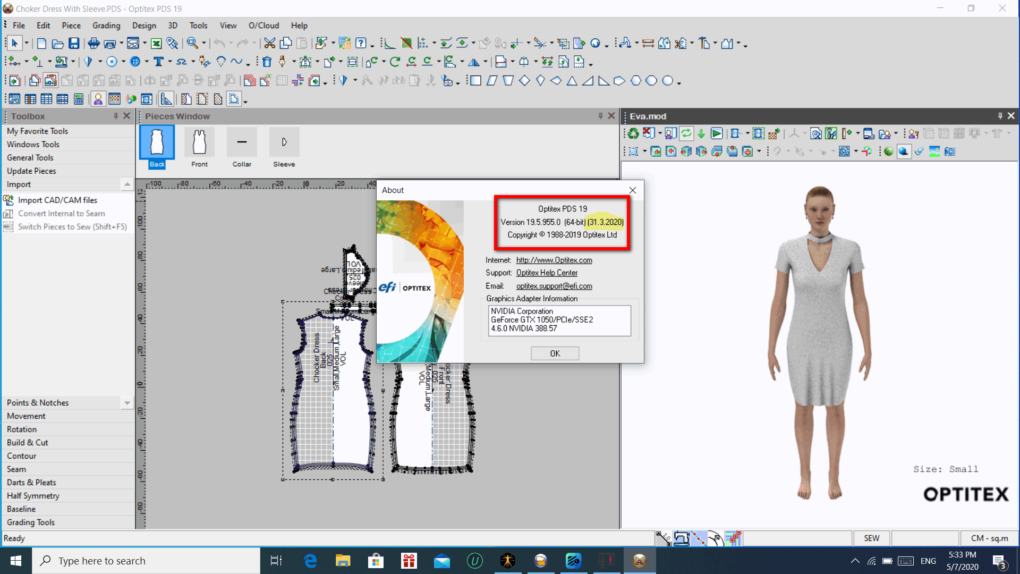Expand the Points & Notches section
This screenshot has height=574, width=1020.
pos(127,403)
